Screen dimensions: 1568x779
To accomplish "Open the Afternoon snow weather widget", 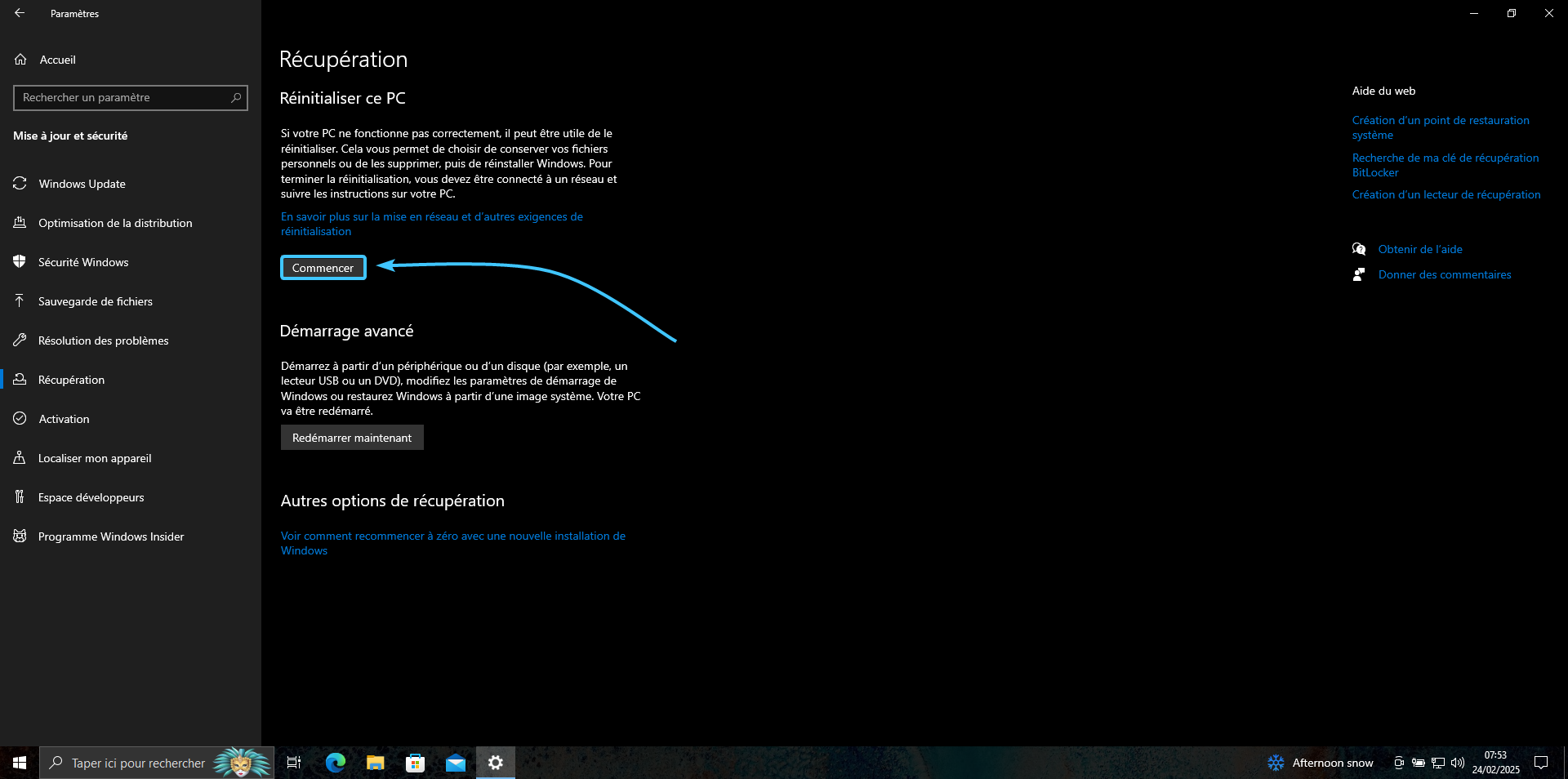I will pos(1321,763).
